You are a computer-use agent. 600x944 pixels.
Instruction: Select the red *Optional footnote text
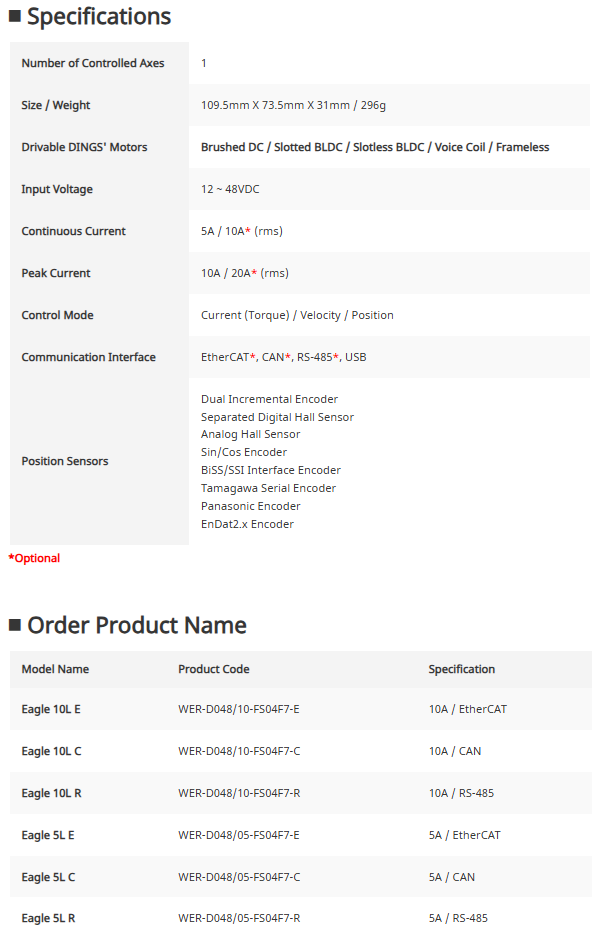click(x=35, y=558)
